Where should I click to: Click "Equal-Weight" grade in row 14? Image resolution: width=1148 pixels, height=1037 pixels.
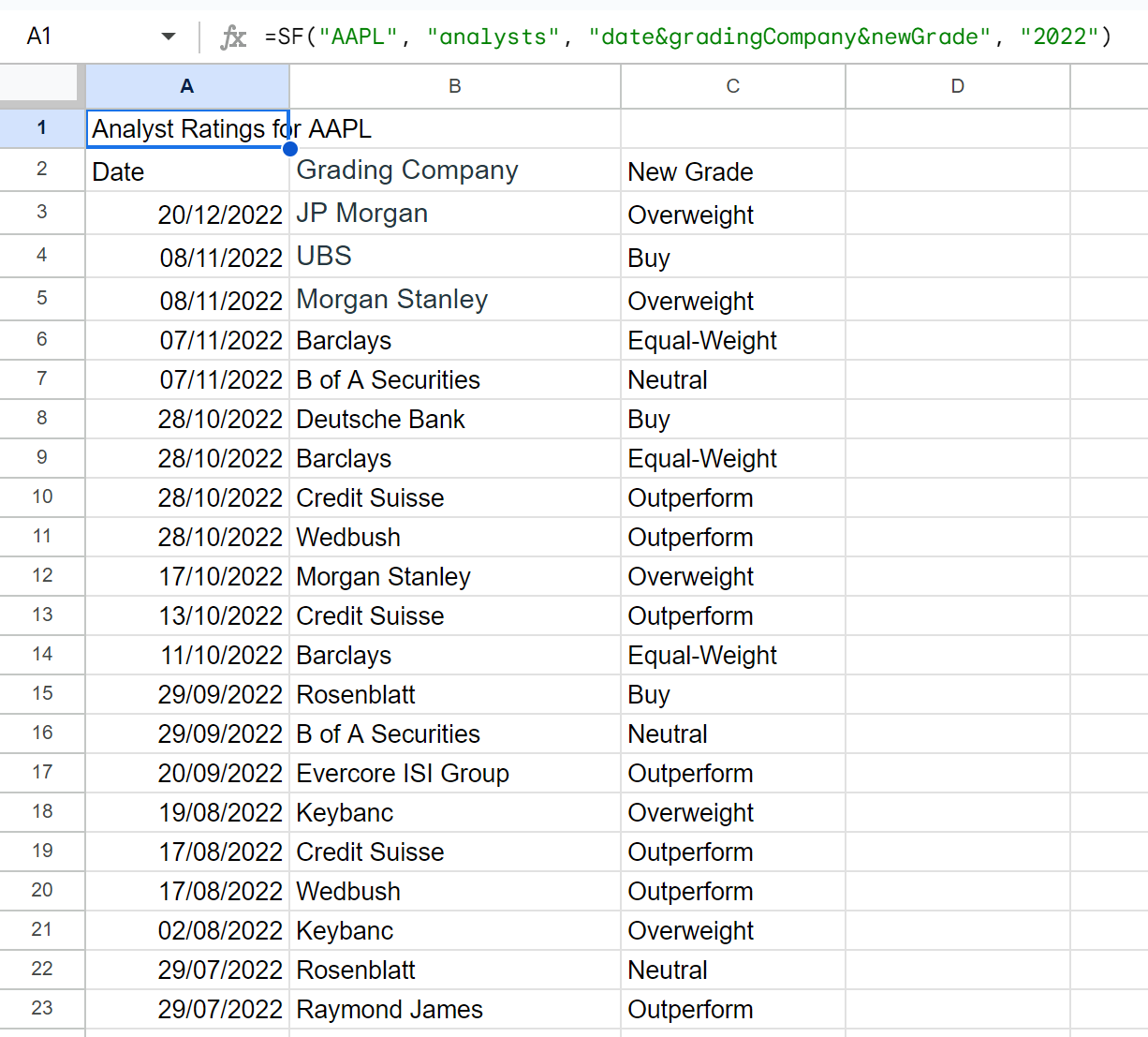(733, 655)
